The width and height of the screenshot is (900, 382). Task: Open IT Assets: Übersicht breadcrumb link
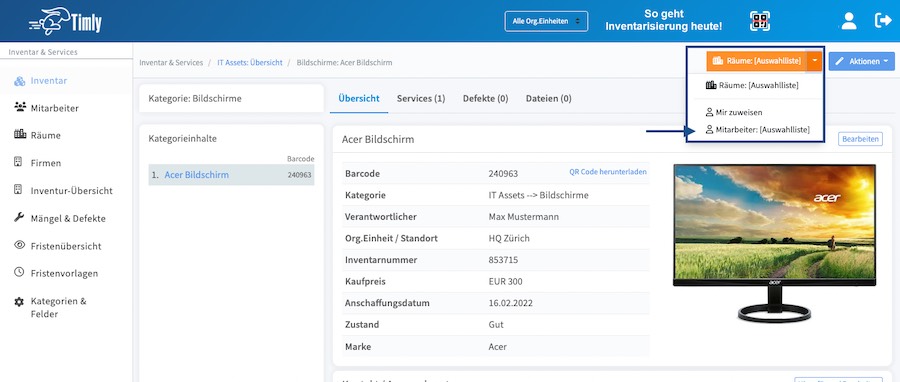(x=250, y=63)
